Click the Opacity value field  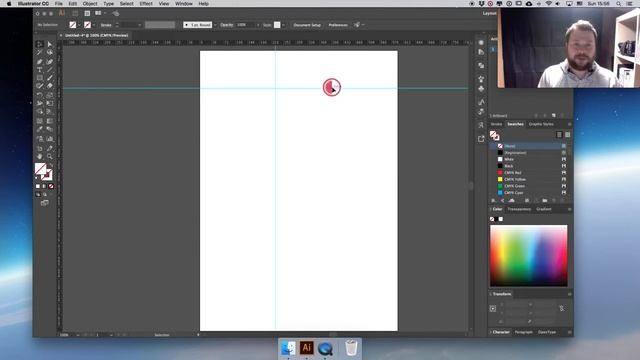(x=245, y=25)
